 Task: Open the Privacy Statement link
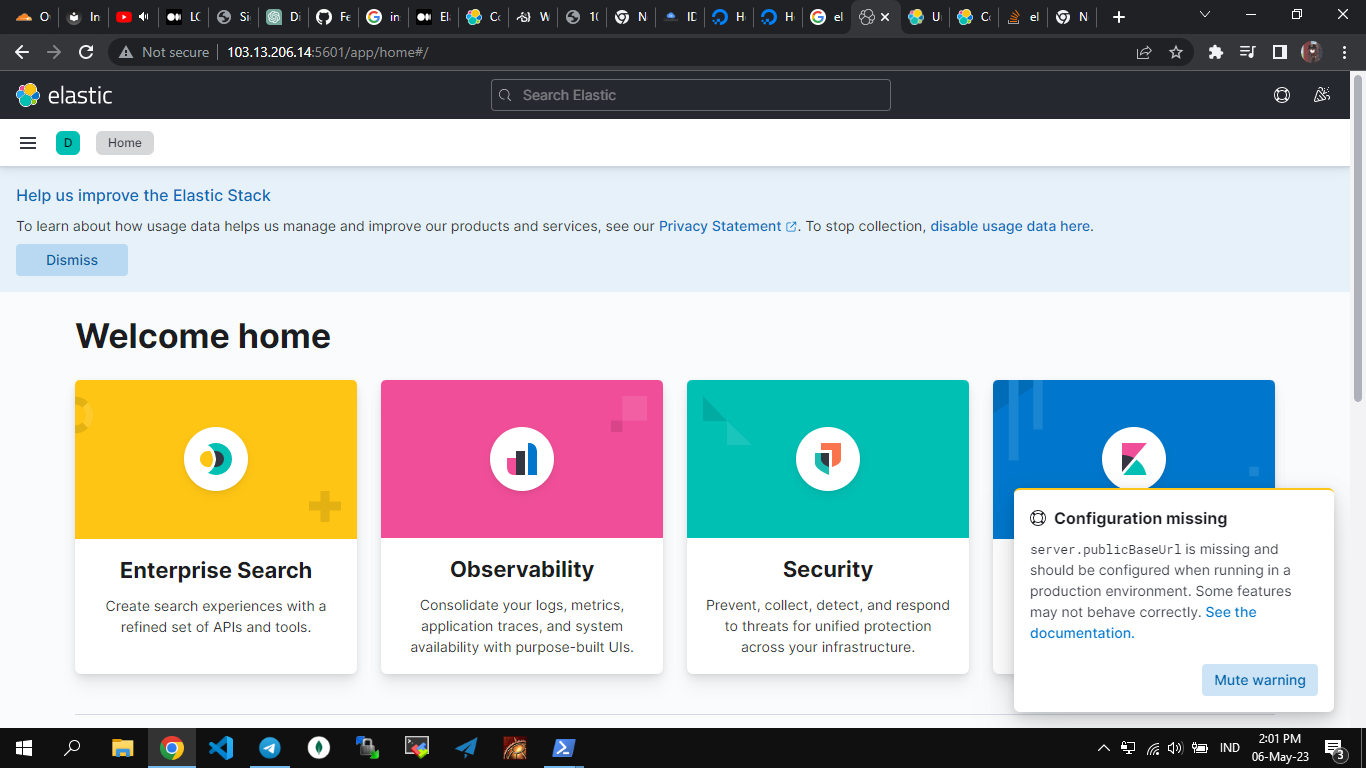pos(720,226)
